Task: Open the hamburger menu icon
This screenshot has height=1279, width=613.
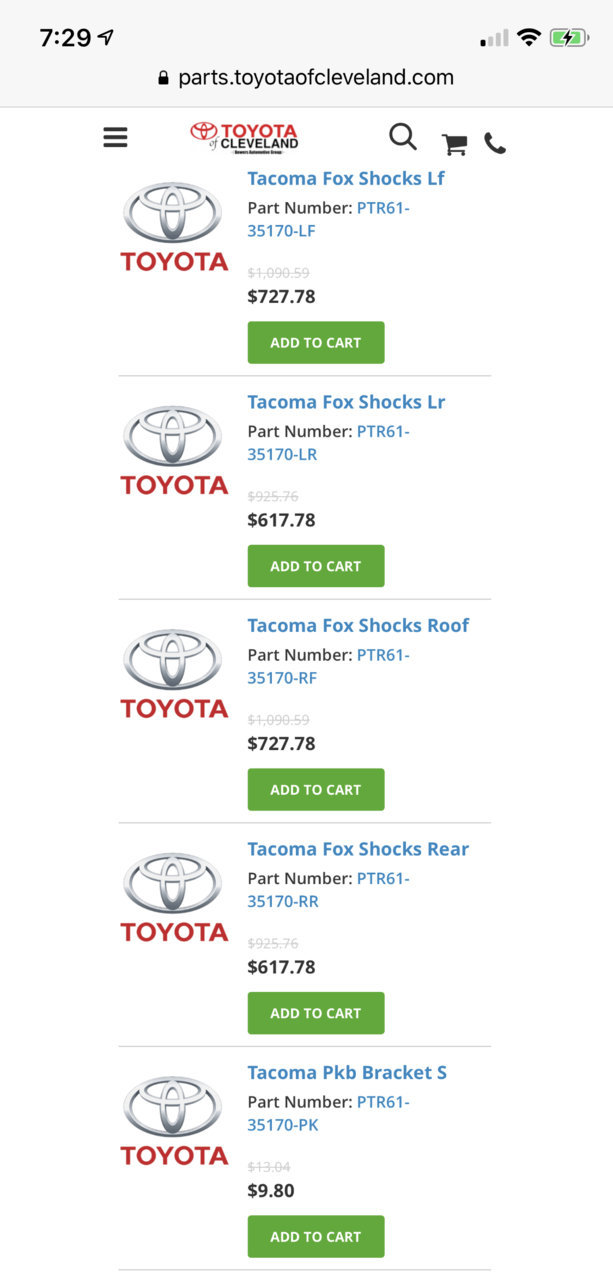Action: click(x=115, y=137)
